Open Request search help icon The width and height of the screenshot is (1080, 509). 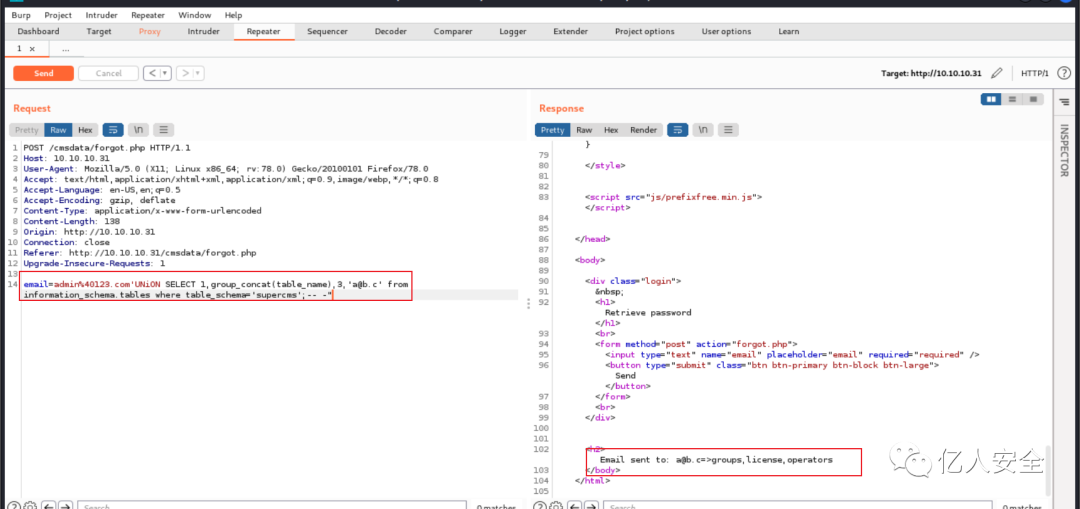[13, 506]
